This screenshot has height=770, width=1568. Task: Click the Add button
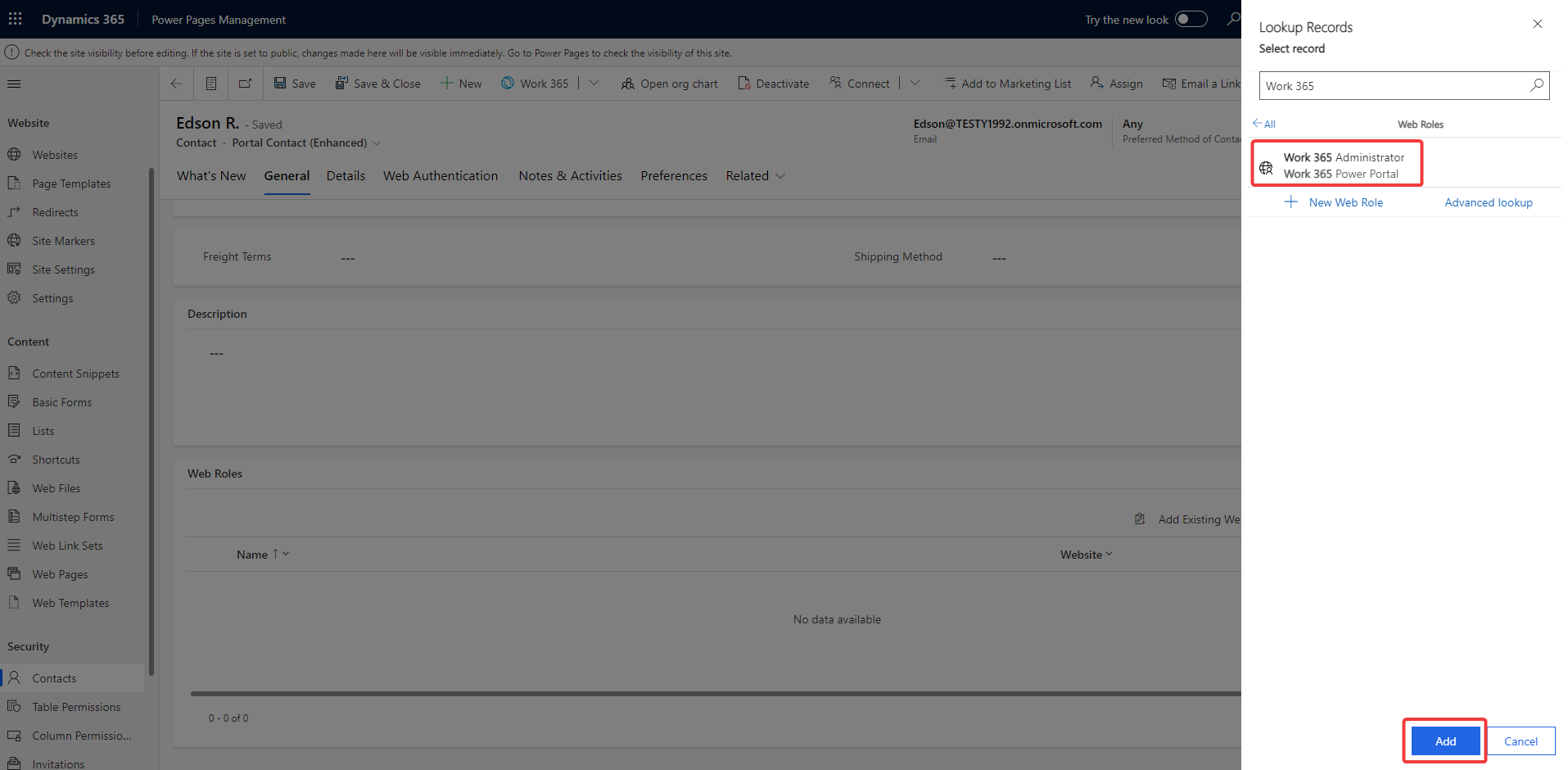pyautogui.click(x=1445, y=741)
